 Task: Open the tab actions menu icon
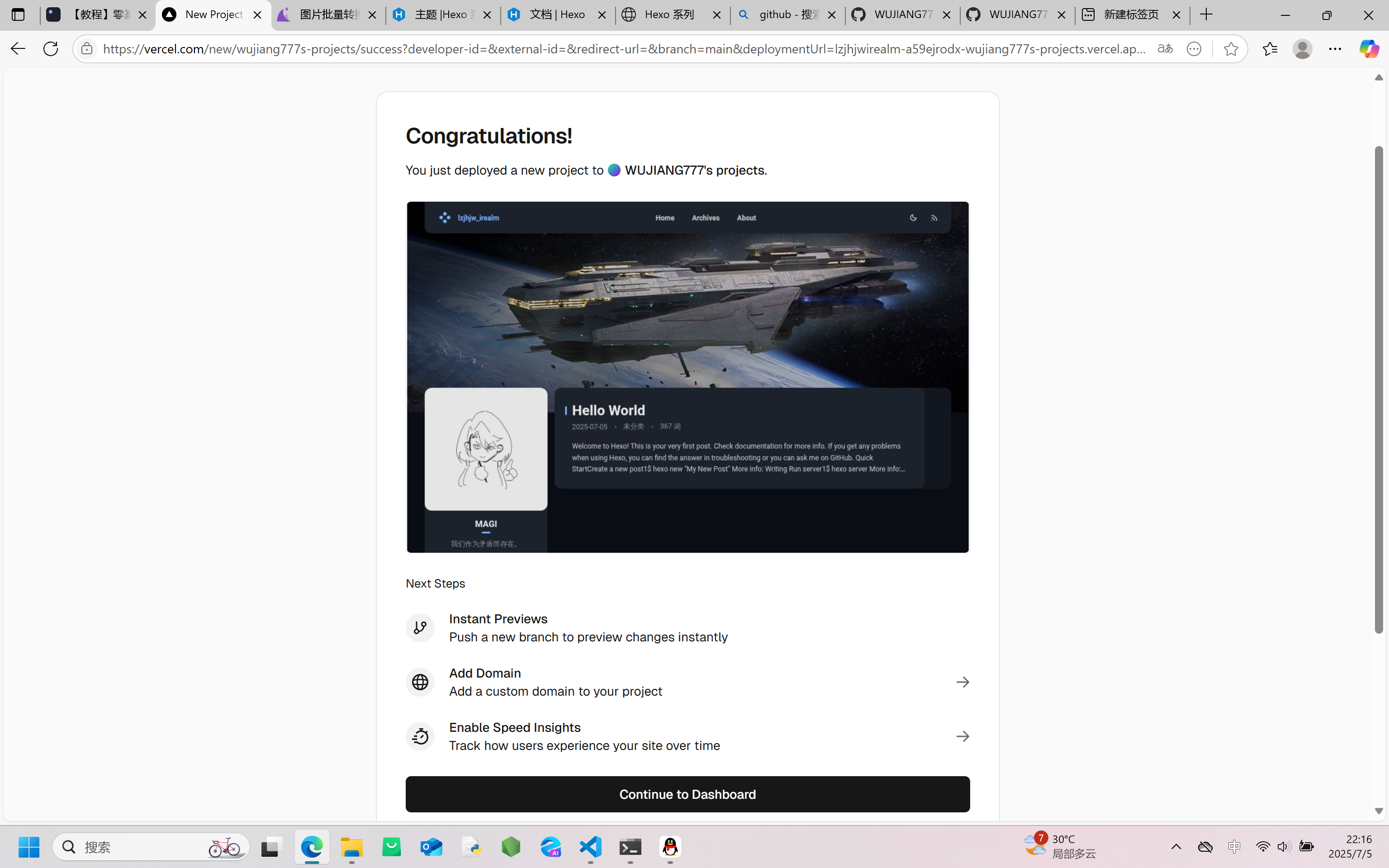(18, 14)
